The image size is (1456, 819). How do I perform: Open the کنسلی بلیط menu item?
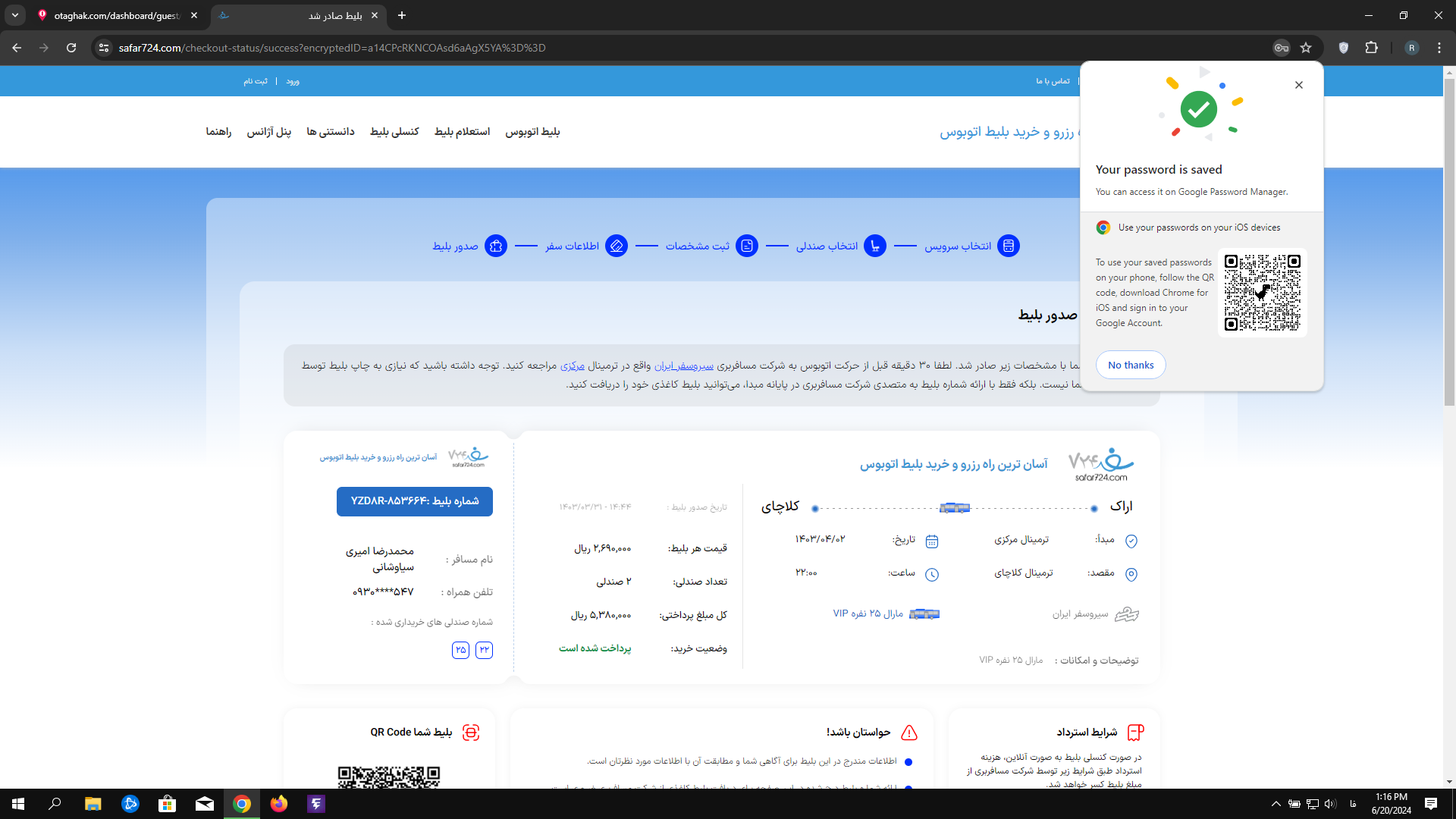[x=394, y=132]
